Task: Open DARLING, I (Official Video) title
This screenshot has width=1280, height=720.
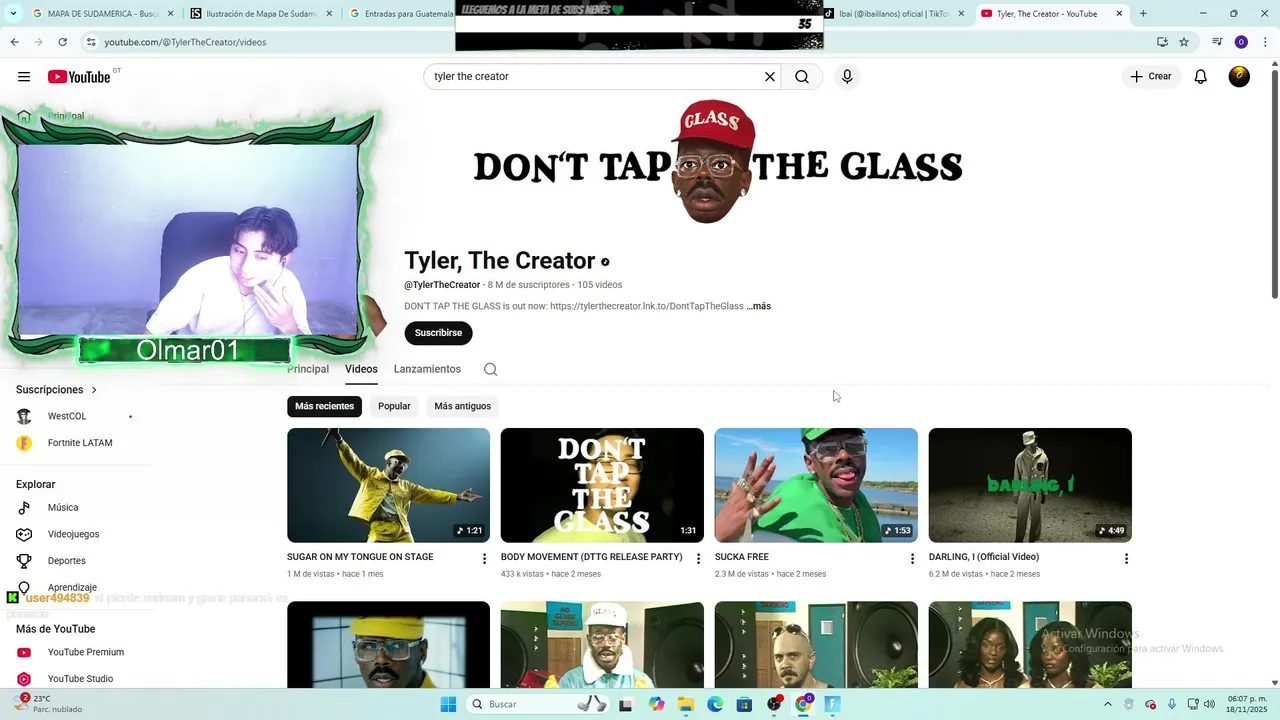Action: click(x=984, y=557)
